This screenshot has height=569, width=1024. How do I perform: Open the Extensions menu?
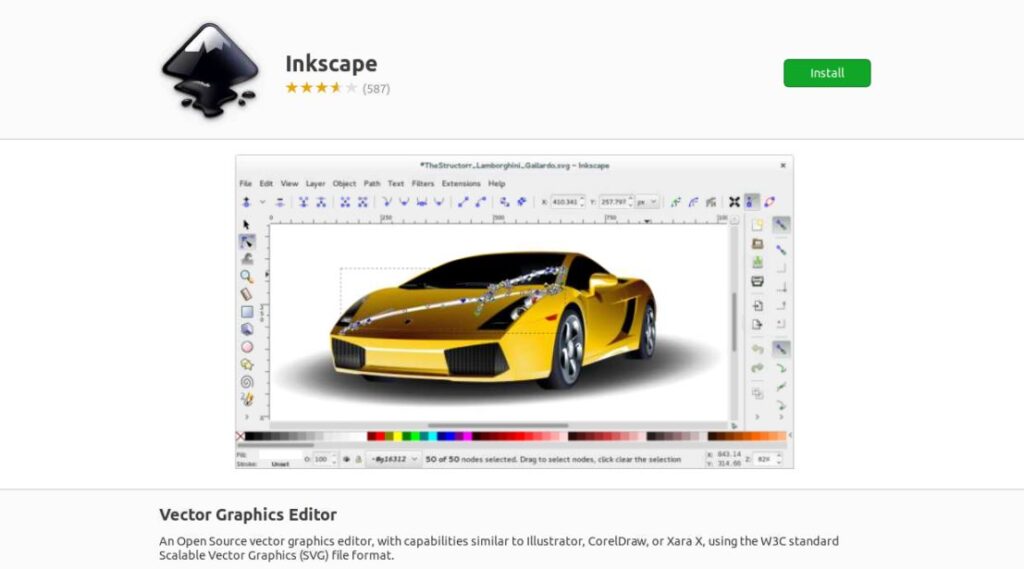(461, 184)
